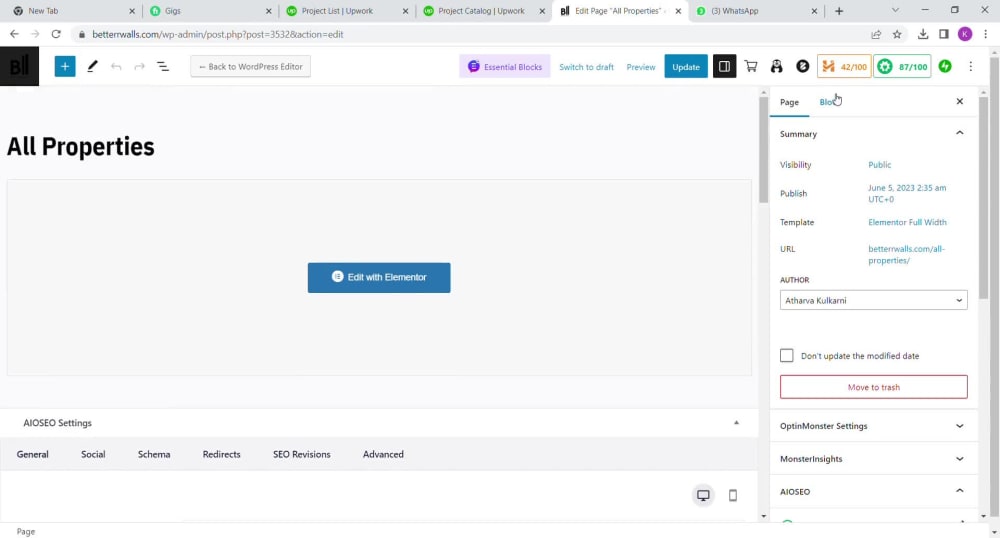Screen dimensions: 1000x538
Task: Open the Chrome three-dot menu
Action: click(985, 34)
